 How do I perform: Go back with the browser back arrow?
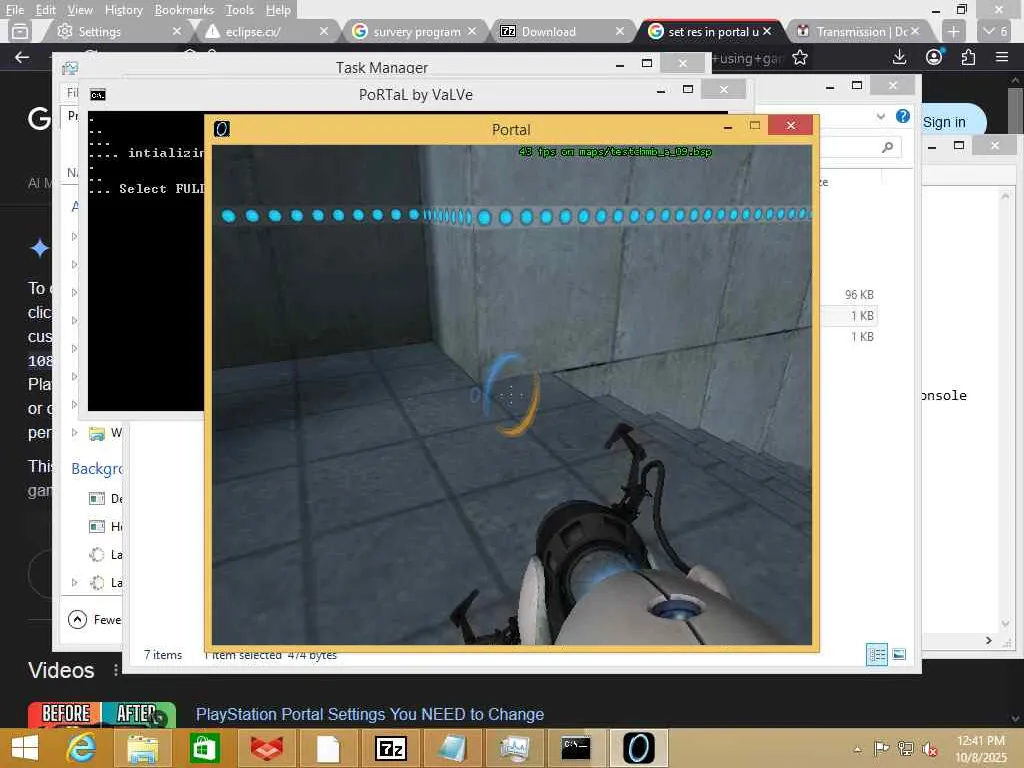point(22,57)
